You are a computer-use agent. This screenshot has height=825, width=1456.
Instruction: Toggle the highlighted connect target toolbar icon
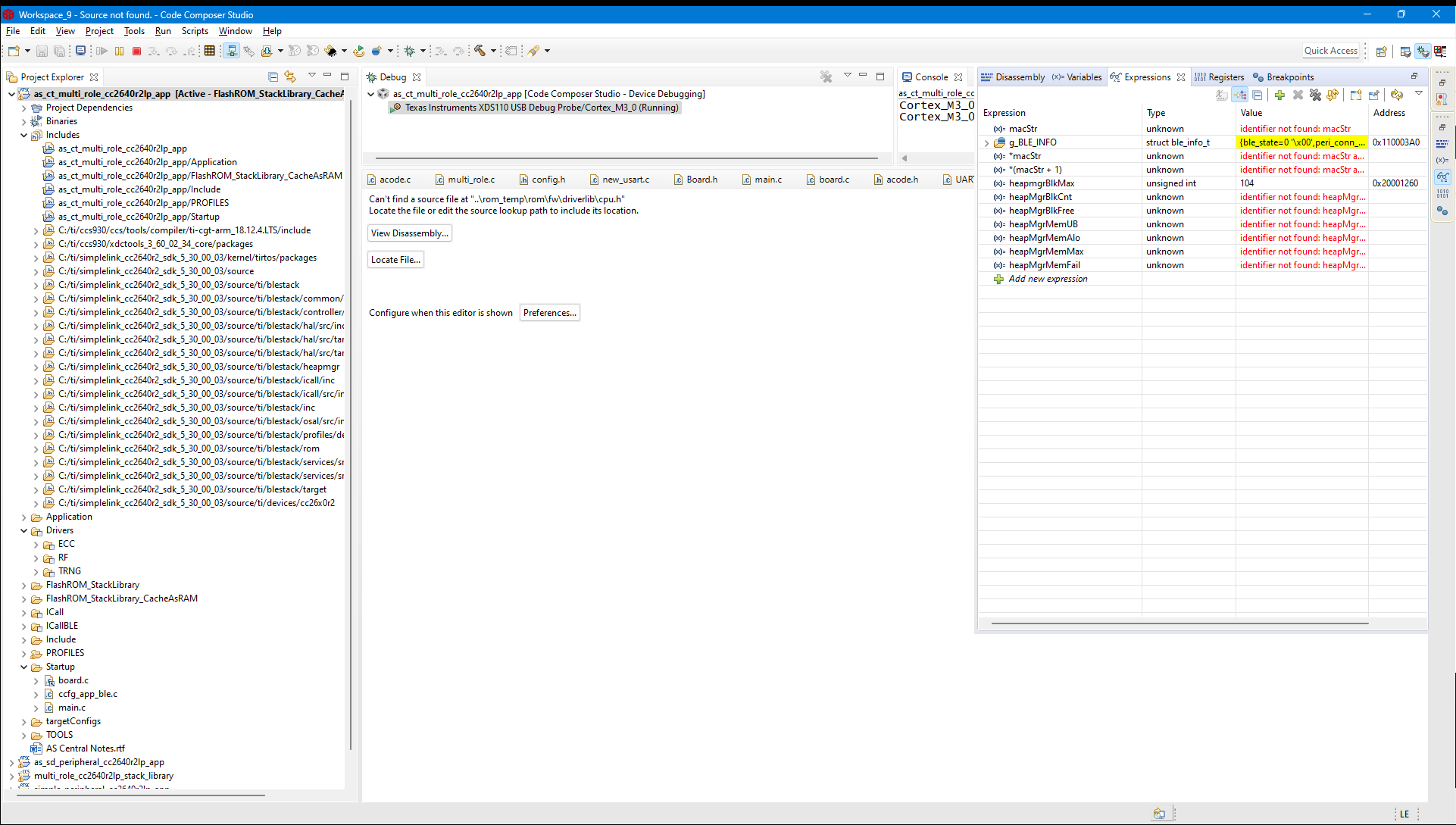[x=231, y=51]
